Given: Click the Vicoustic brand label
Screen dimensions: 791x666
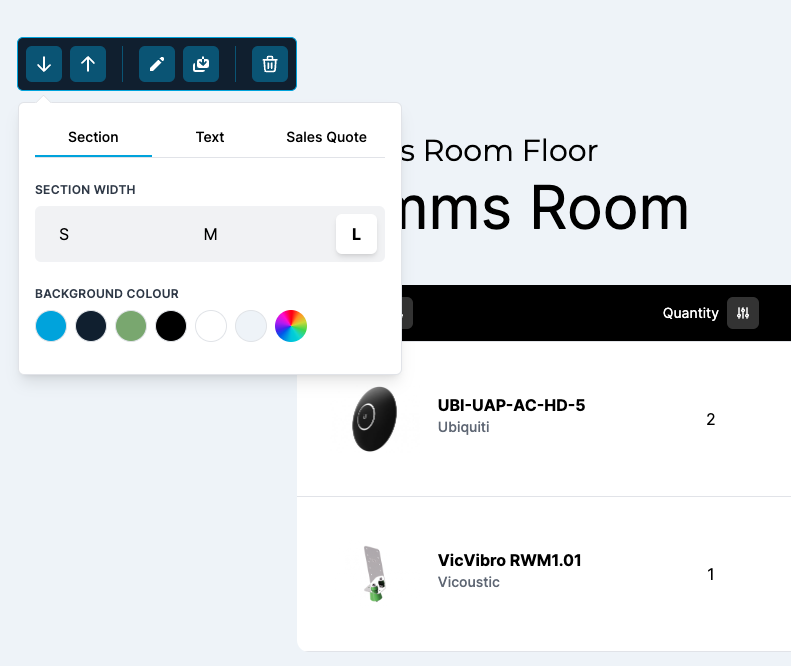Looking at the screenshot, I should 469,582.
